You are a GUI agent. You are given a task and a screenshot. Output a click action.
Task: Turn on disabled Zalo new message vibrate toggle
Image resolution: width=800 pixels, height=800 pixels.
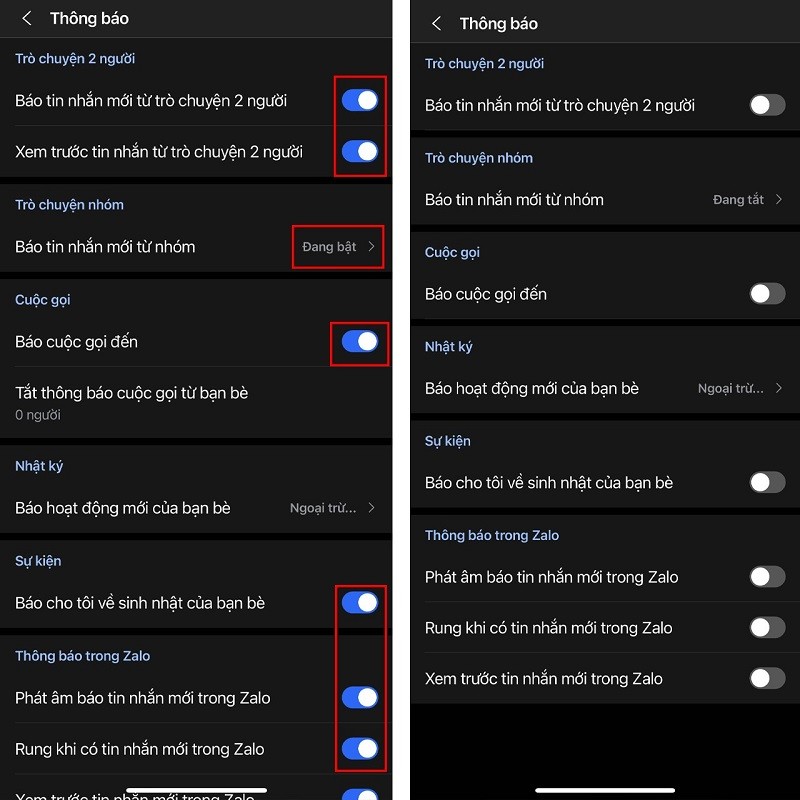point(767,628)
